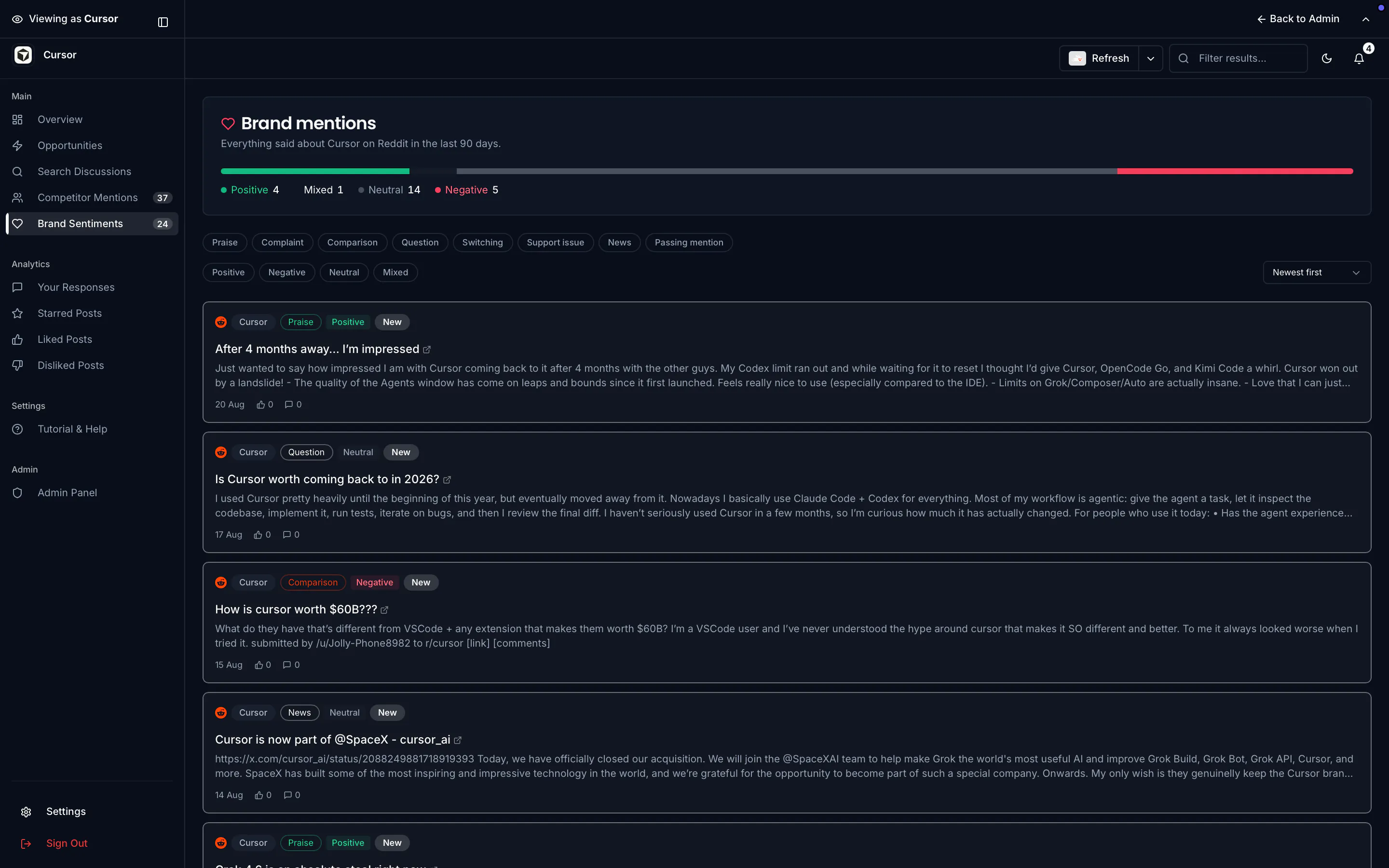Like the 15 Aug post with thumbs-up

pos(259,665)
